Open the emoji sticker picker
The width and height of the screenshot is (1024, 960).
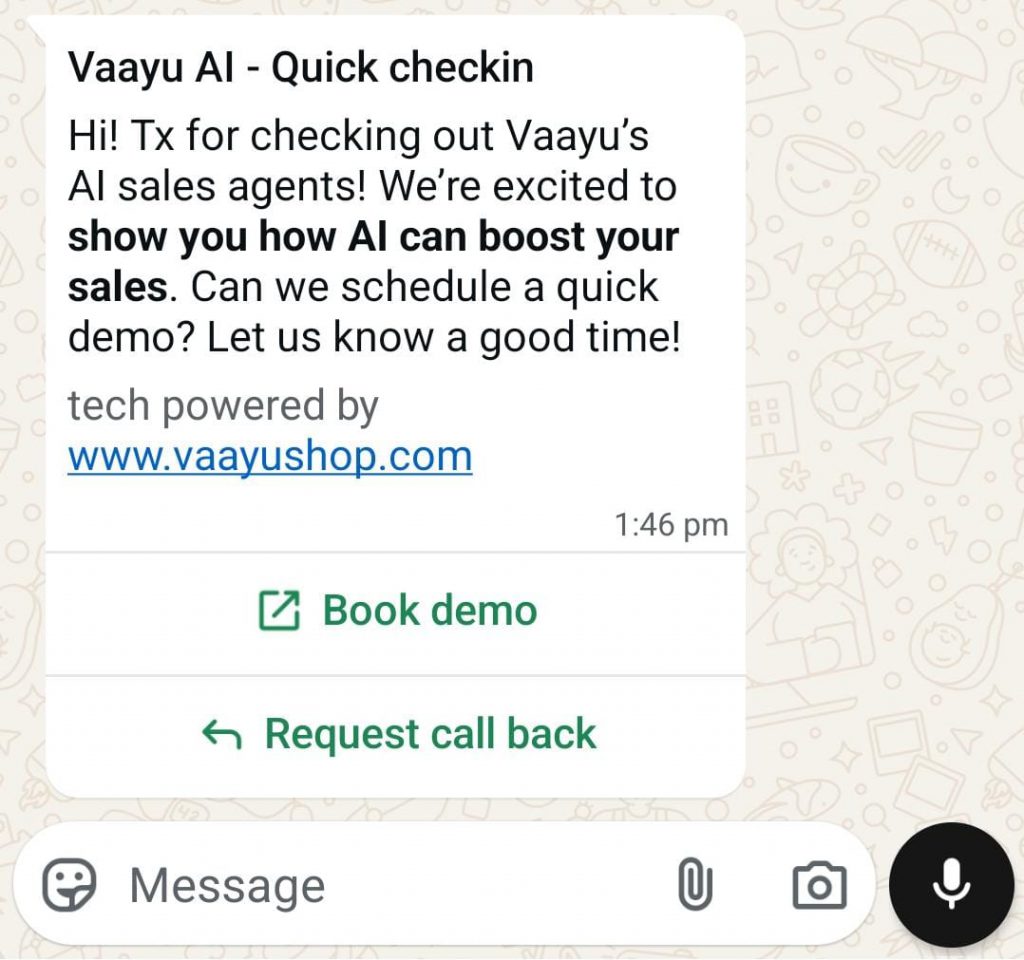pyautogui.click(x=69, y=885)
